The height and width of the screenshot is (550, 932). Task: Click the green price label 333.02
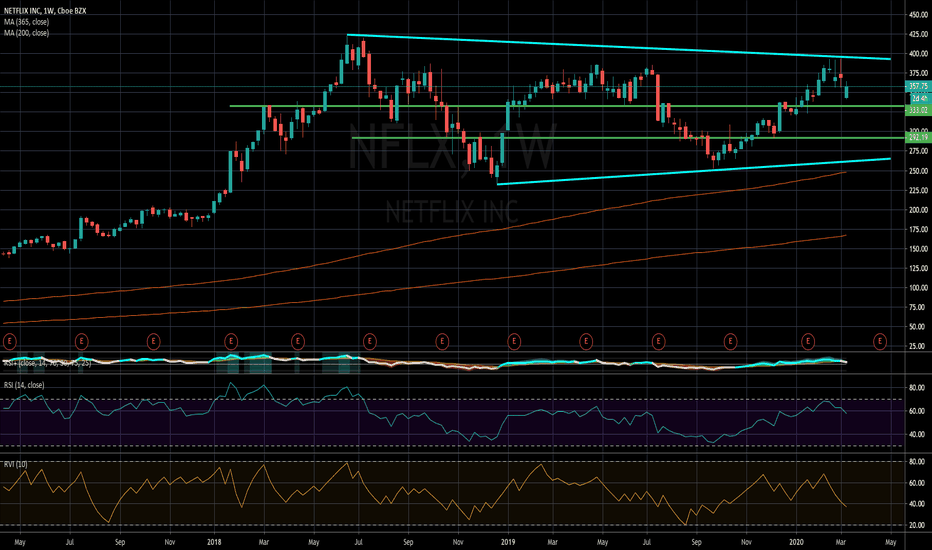point(918,110)
